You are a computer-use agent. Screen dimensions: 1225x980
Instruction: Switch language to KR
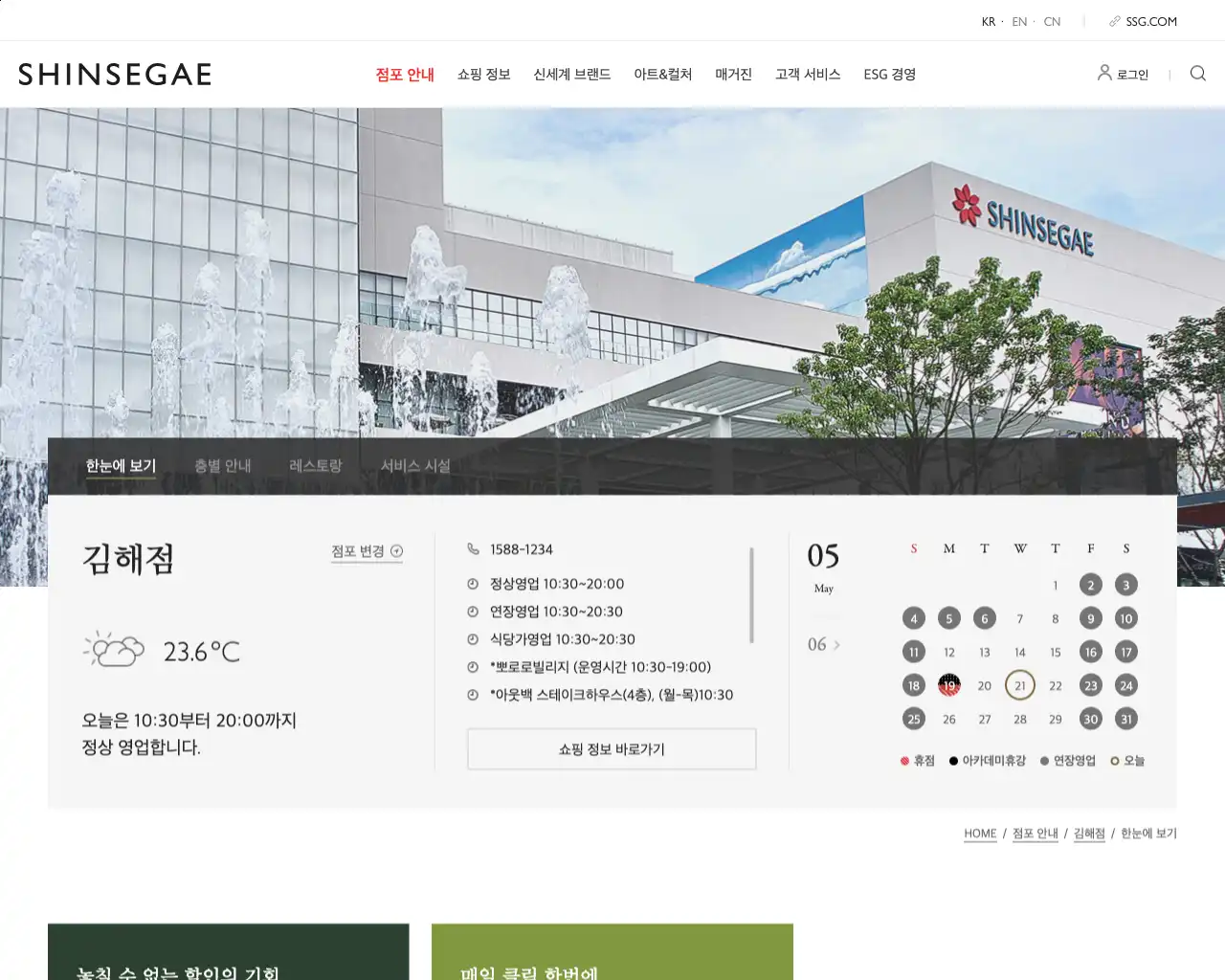pos(989,21)
